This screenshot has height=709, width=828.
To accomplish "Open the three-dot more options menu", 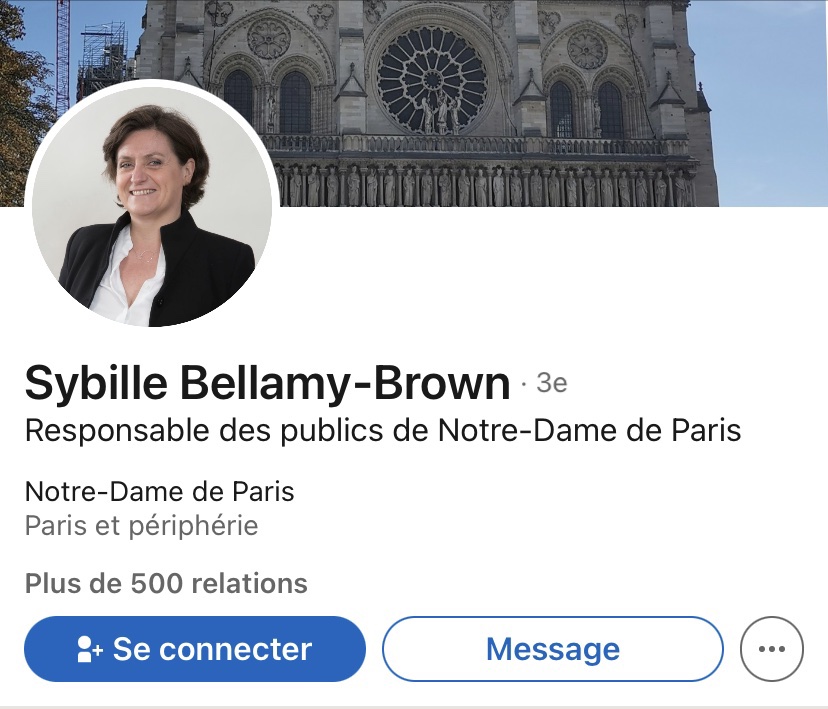I will click(x=771, y=649).
